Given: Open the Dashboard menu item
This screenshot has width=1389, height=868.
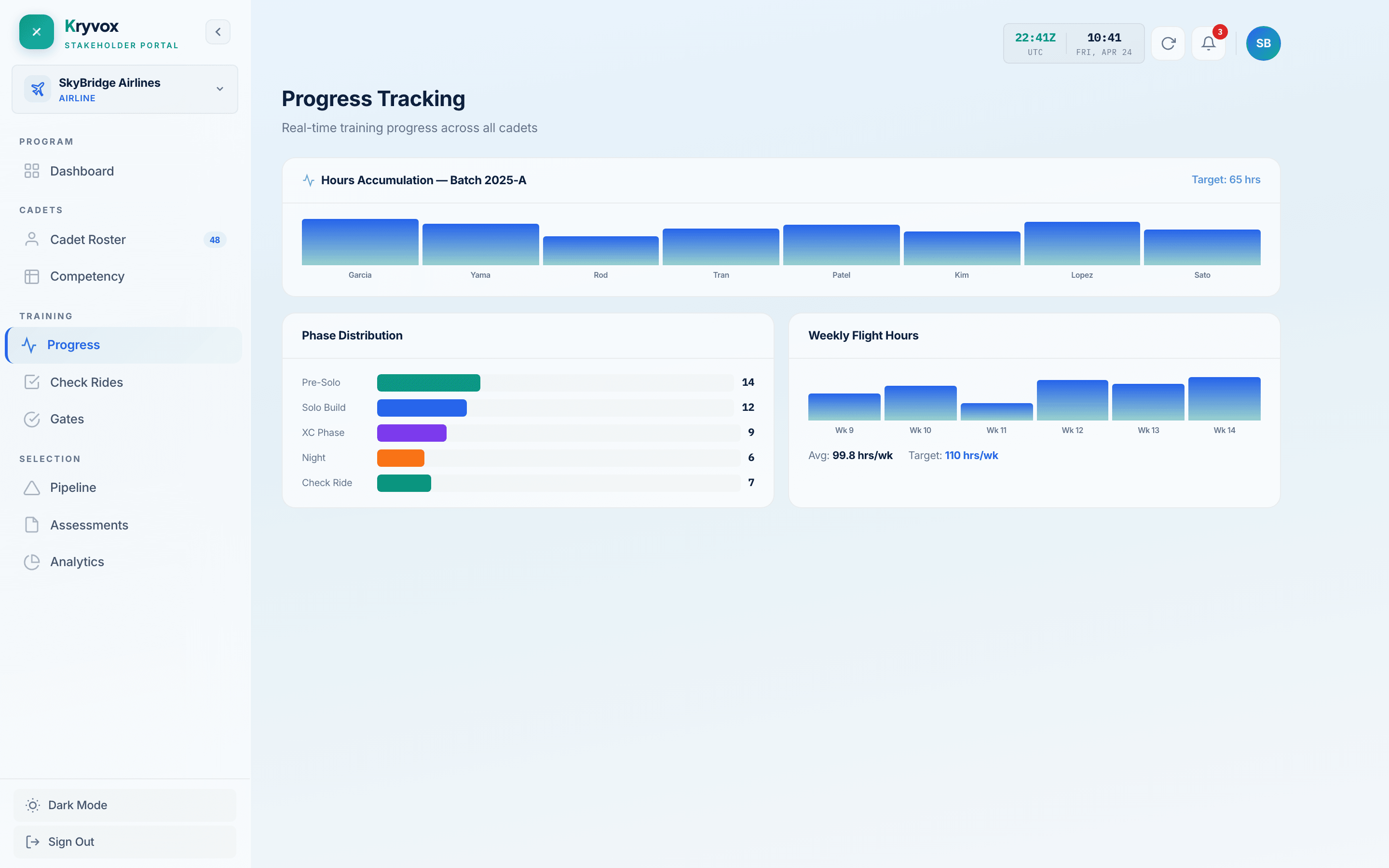Looking at the screenshot, I should pyautogui.click(x=123, y=171).
